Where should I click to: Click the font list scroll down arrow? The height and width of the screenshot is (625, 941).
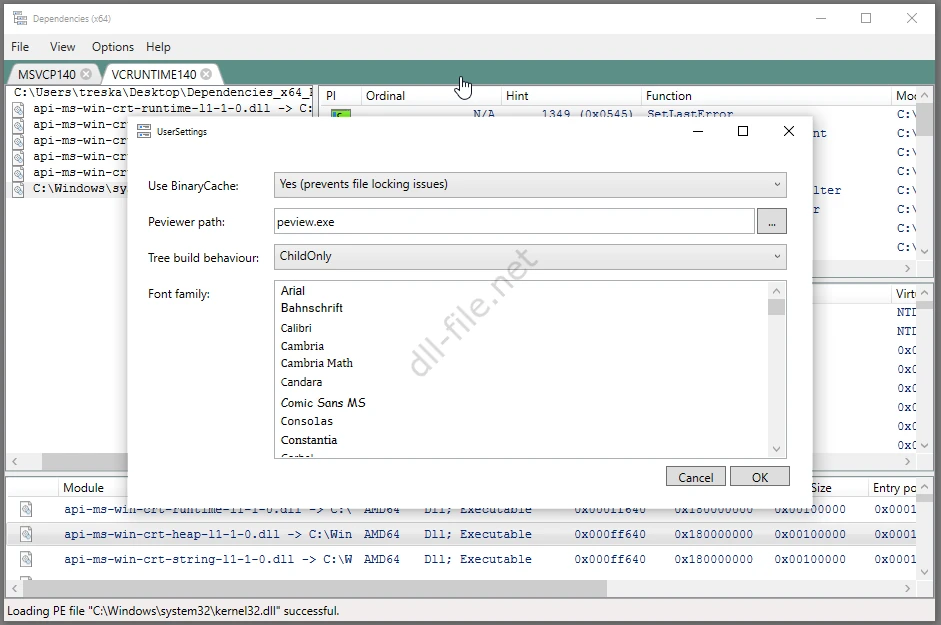pyautogui.click(x=777, y=449)
